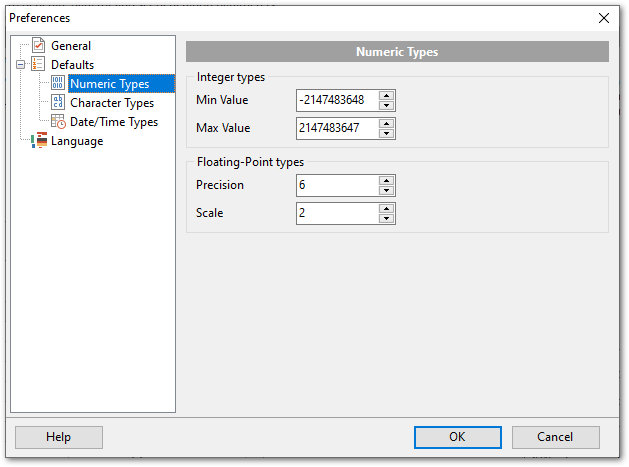The image size is (629, 467).
Task: Cancel the Preferences dialog
Action: click(555, 437)
